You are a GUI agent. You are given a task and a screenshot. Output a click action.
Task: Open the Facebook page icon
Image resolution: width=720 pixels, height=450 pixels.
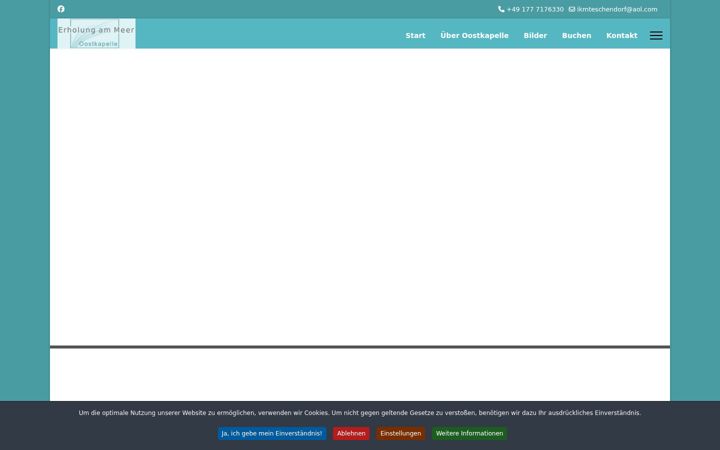pos(61,9)
